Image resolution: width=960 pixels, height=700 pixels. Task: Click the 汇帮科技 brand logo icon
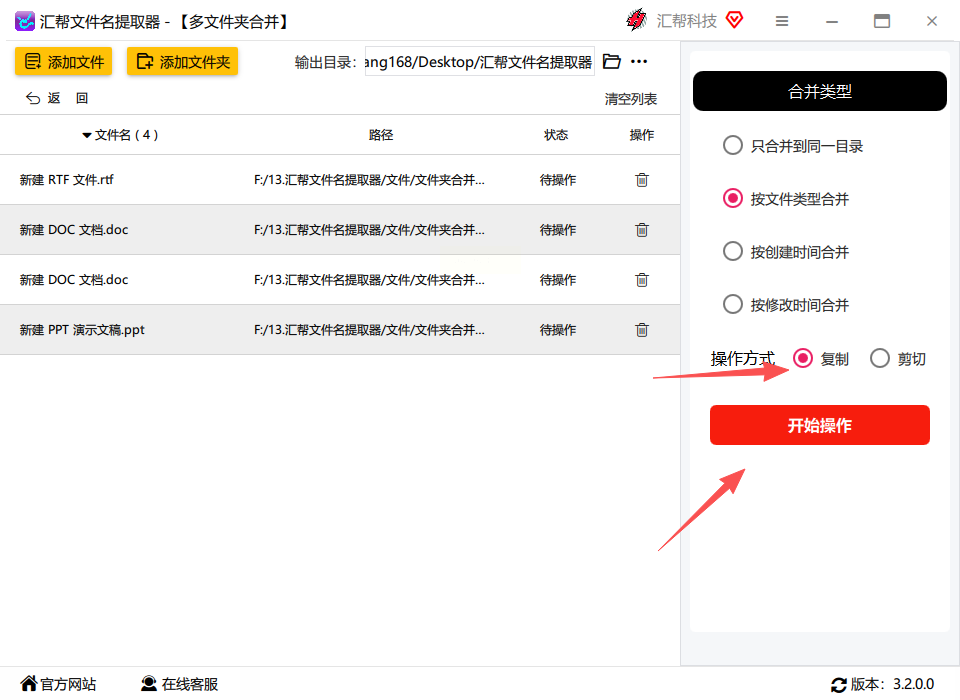click(637, 20)
